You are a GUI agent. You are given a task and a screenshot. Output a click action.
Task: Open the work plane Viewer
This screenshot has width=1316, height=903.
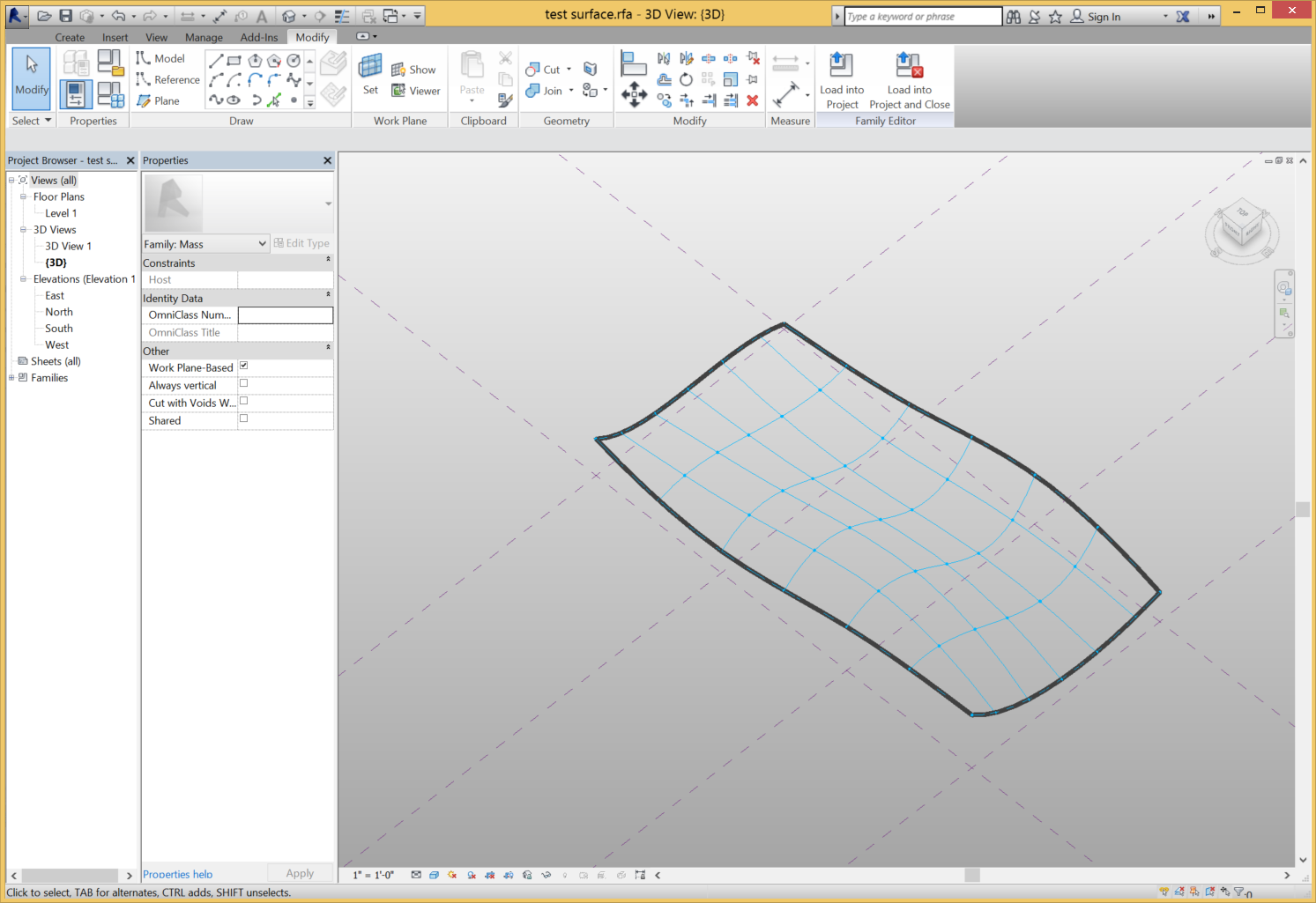click(x=416, y=91)
